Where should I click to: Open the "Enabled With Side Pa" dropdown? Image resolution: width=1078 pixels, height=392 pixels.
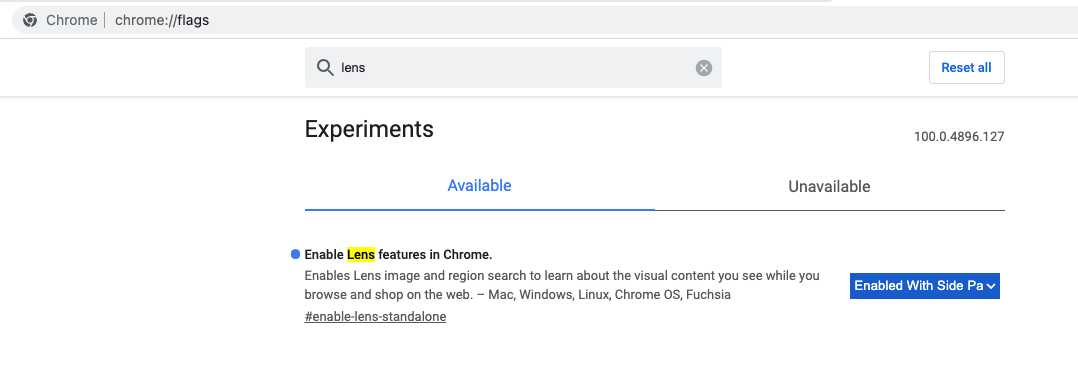(924, 285)
